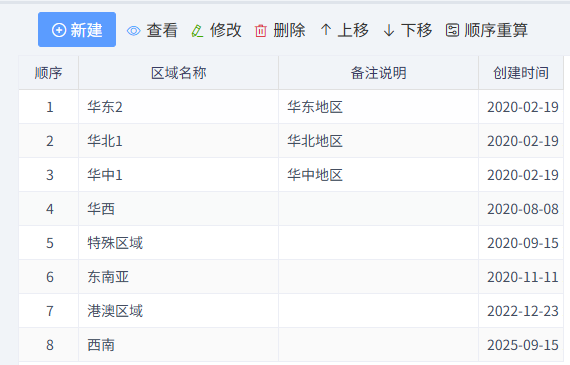Click the 新建 (New) button
Image resolution: width=570 pixels, height=365 pixels.
[x=77, y=29]
